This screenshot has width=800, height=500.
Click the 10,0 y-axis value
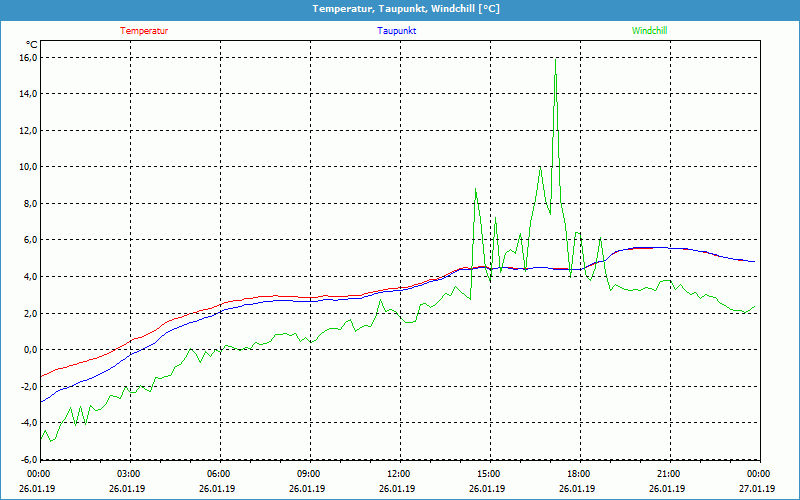(x=28, y=167)
